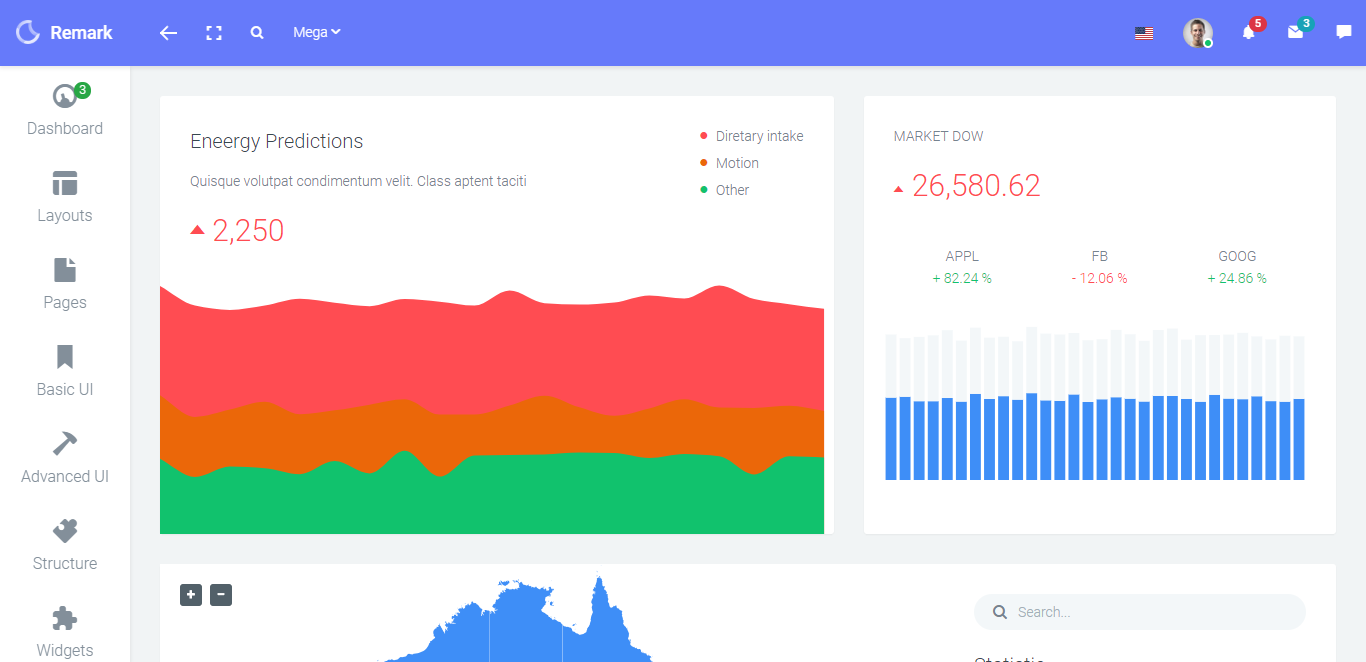The height and width of the screenshot is (662, 1366).
Task: Open the US flag language selector
Action: pos(1144,33)
